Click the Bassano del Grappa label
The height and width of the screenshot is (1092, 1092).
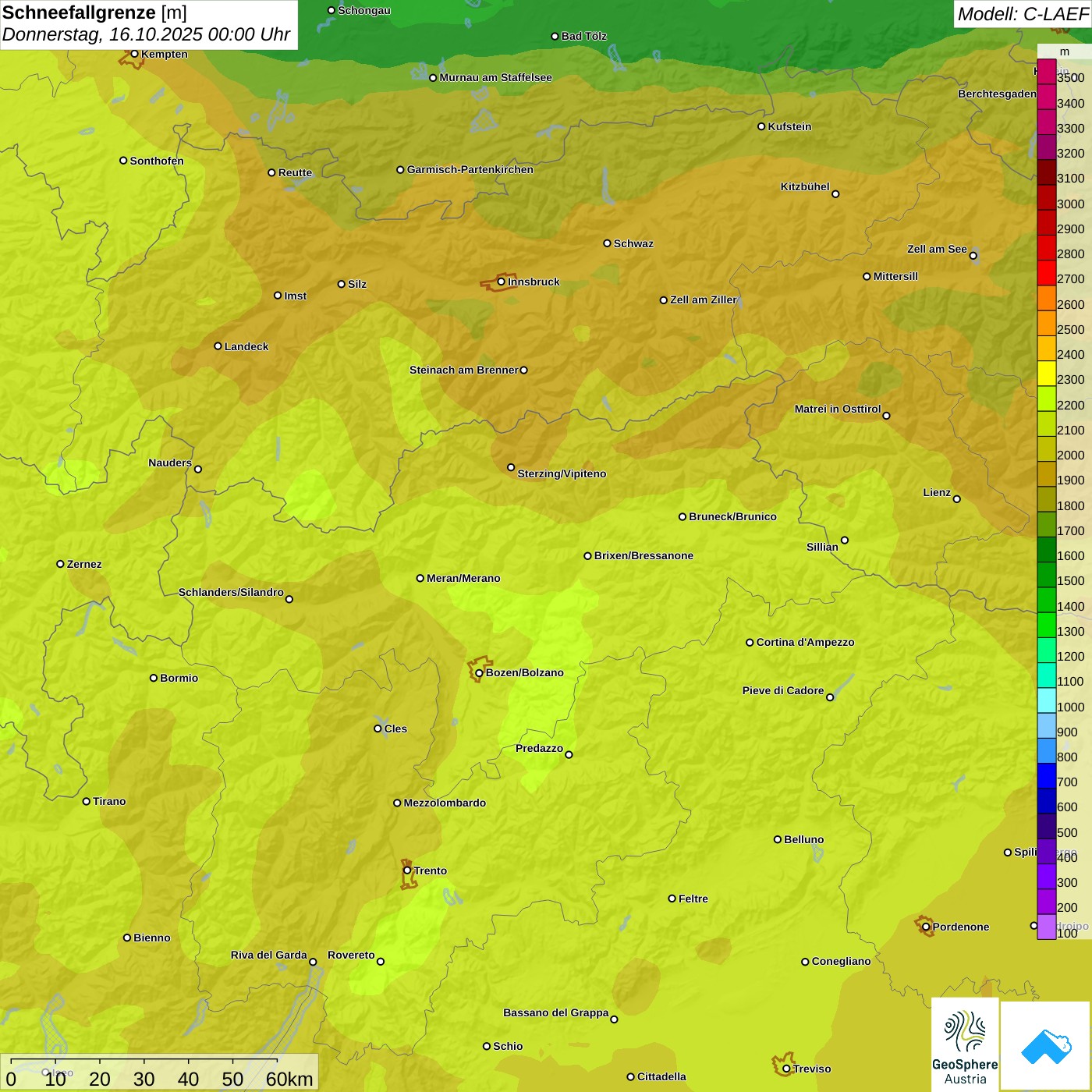[x=556, y=1012]
